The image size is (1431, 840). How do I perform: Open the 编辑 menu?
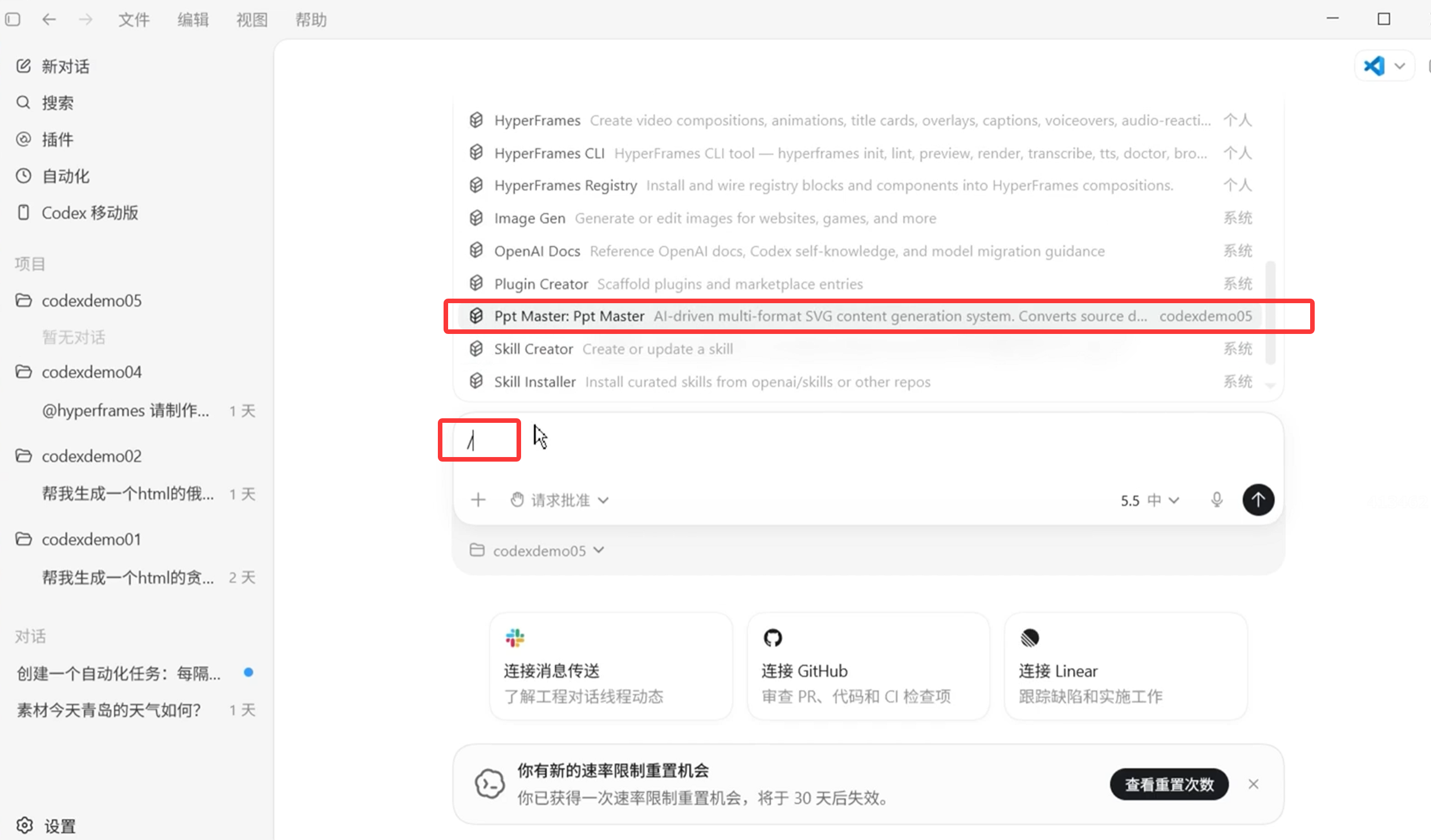click(193, 19)
